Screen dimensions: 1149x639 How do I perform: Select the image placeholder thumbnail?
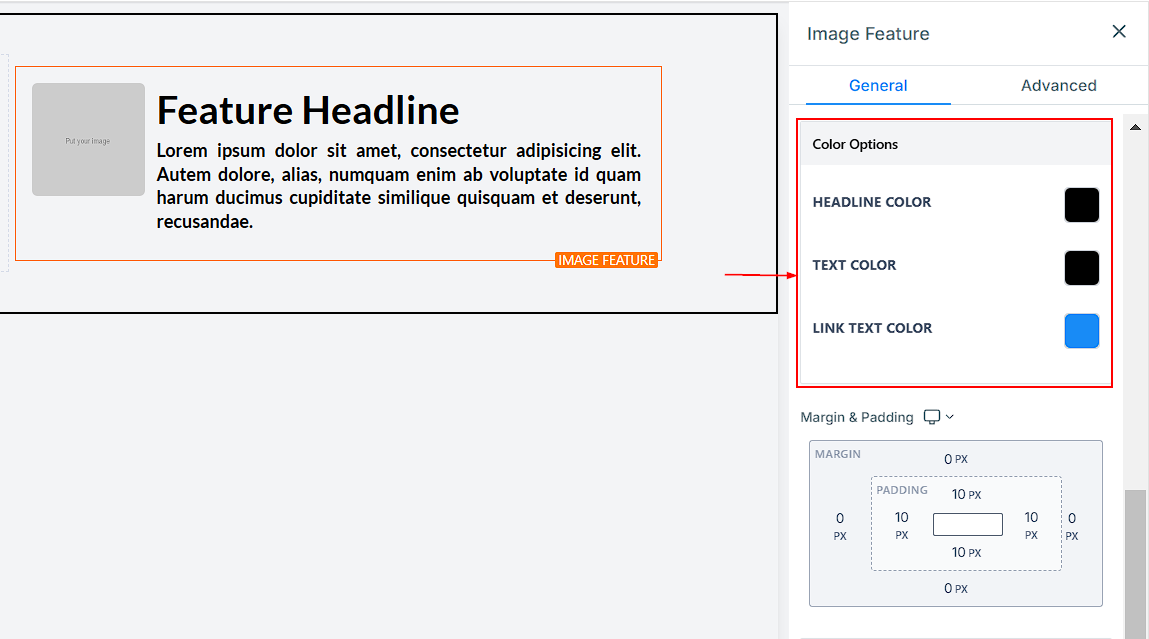[x=88, y=140]
